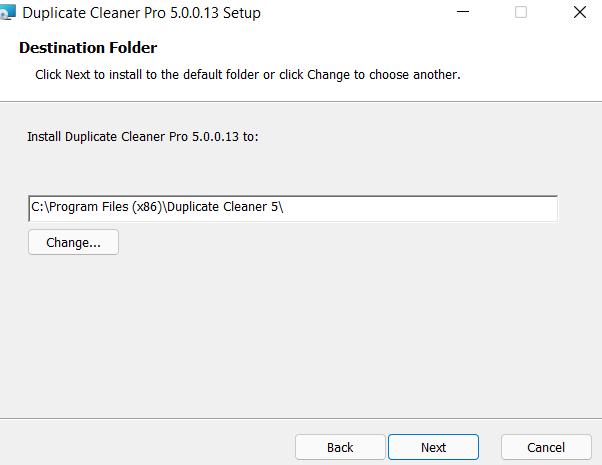Image resolution: width=602 pixels, height=465 pixels.
Task: Open the Change... folder browser
Action: [x=73, y=242]
